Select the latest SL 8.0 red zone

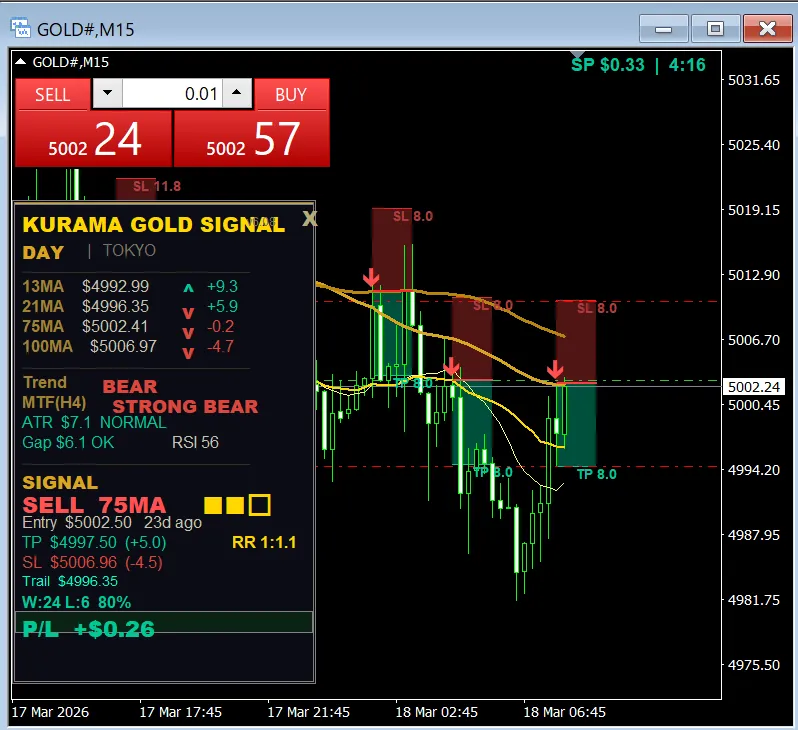(x=576, y=341)
